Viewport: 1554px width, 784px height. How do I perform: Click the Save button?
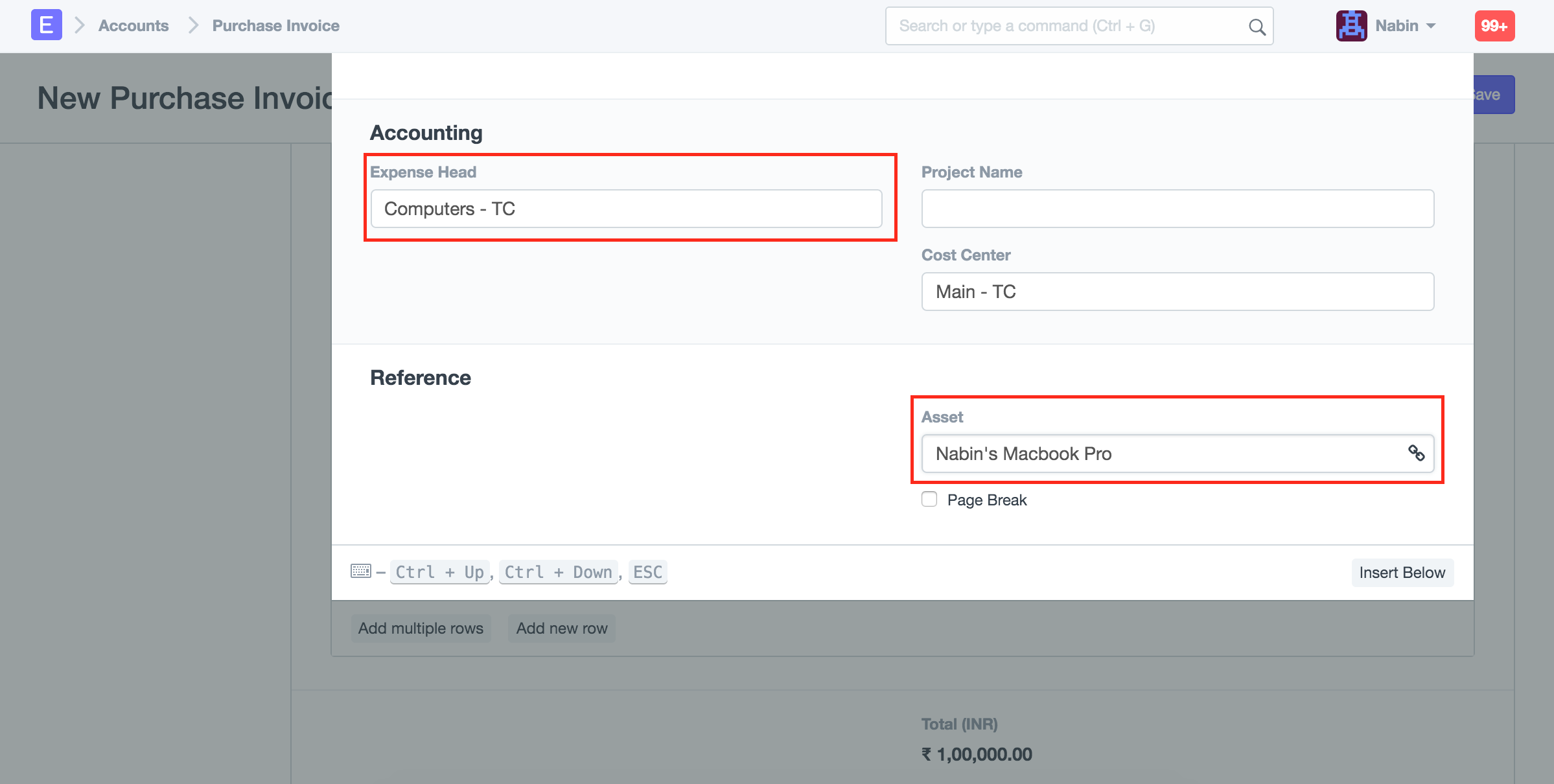coord(1493,95)
